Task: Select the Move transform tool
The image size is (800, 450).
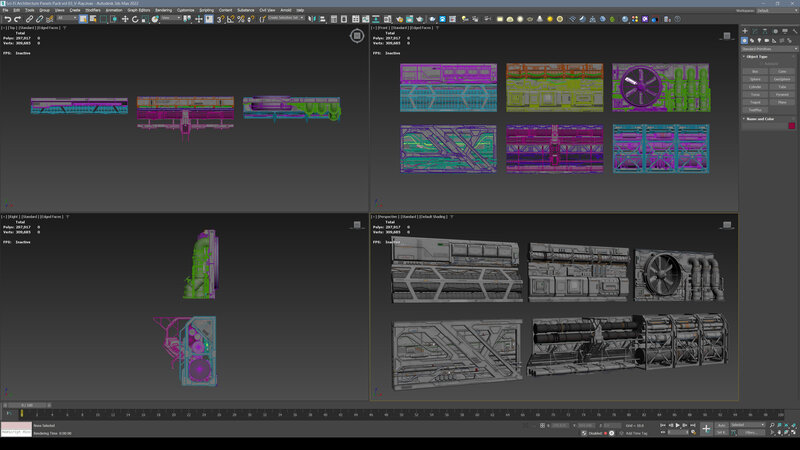Action: tap(124, 18)
